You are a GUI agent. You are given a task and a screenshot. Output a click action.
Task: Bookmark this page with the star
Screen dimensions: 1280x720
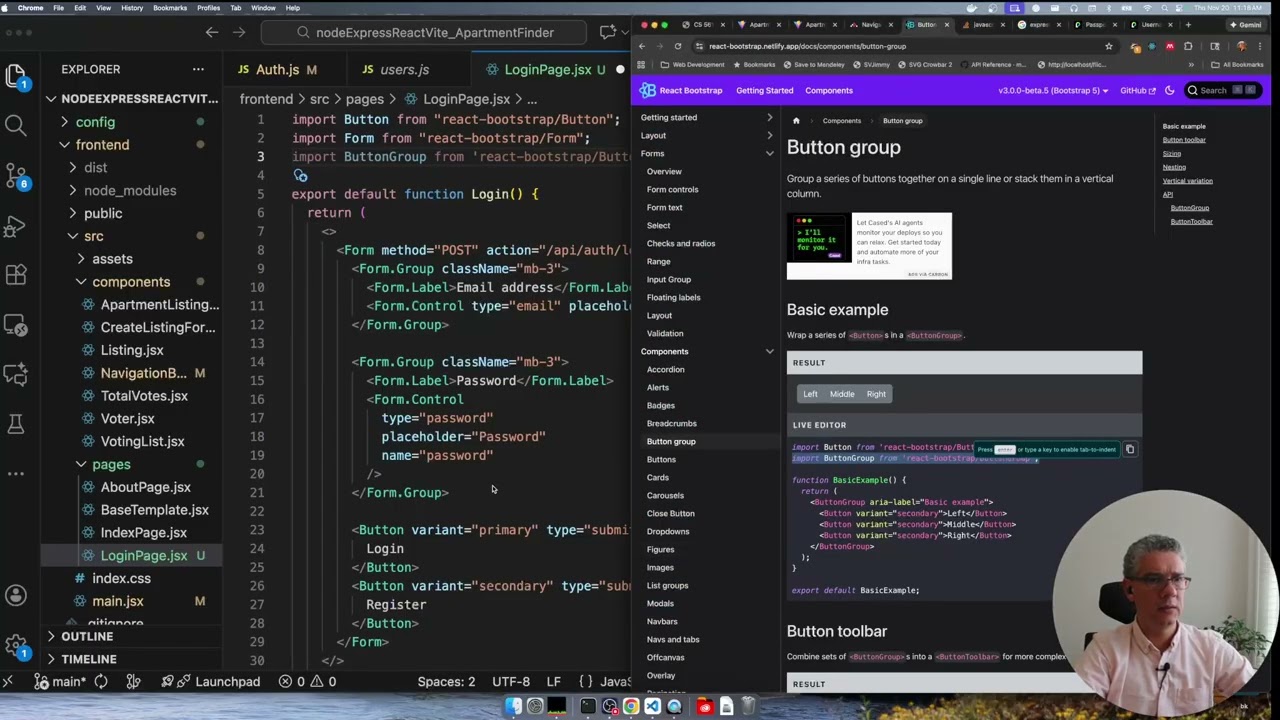tap(1108, 46)
